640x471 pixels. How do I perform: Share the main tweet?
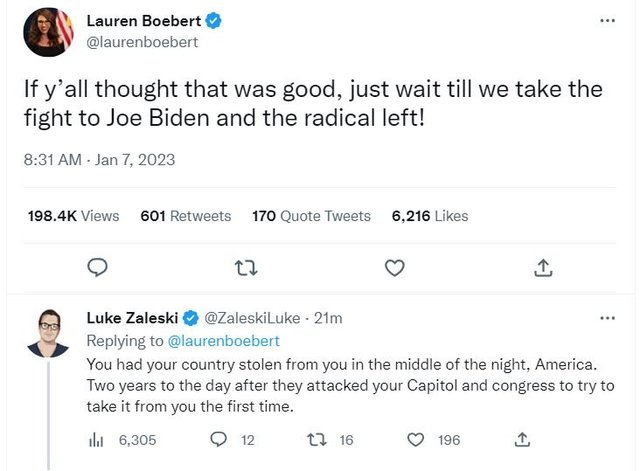tap(543, 268)
